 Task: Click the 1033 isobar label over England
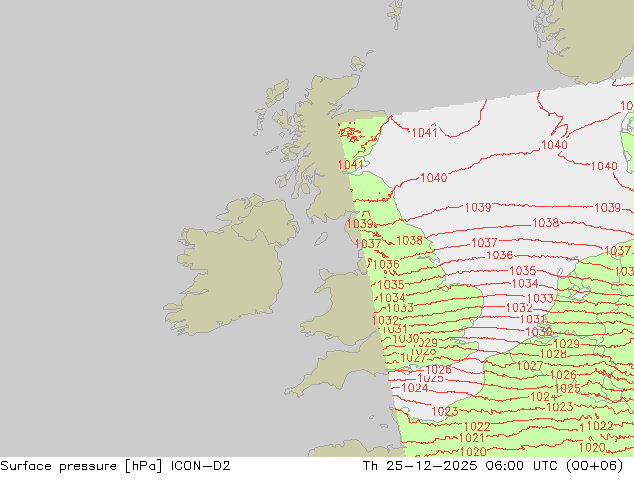400,308
